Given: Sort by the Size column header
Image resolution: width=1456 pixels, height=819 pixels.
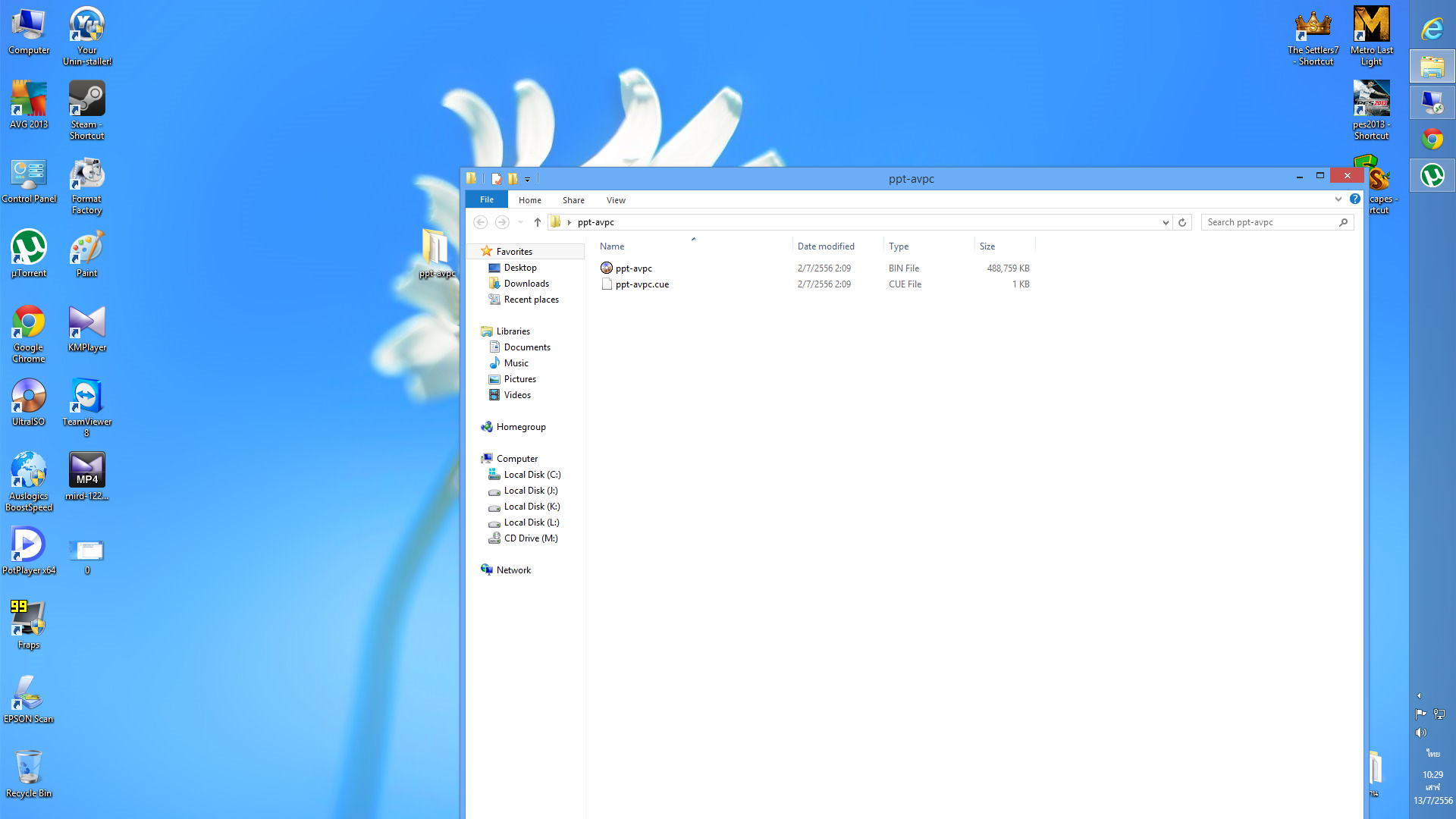Looking at the screenshot, I should 987,246.
